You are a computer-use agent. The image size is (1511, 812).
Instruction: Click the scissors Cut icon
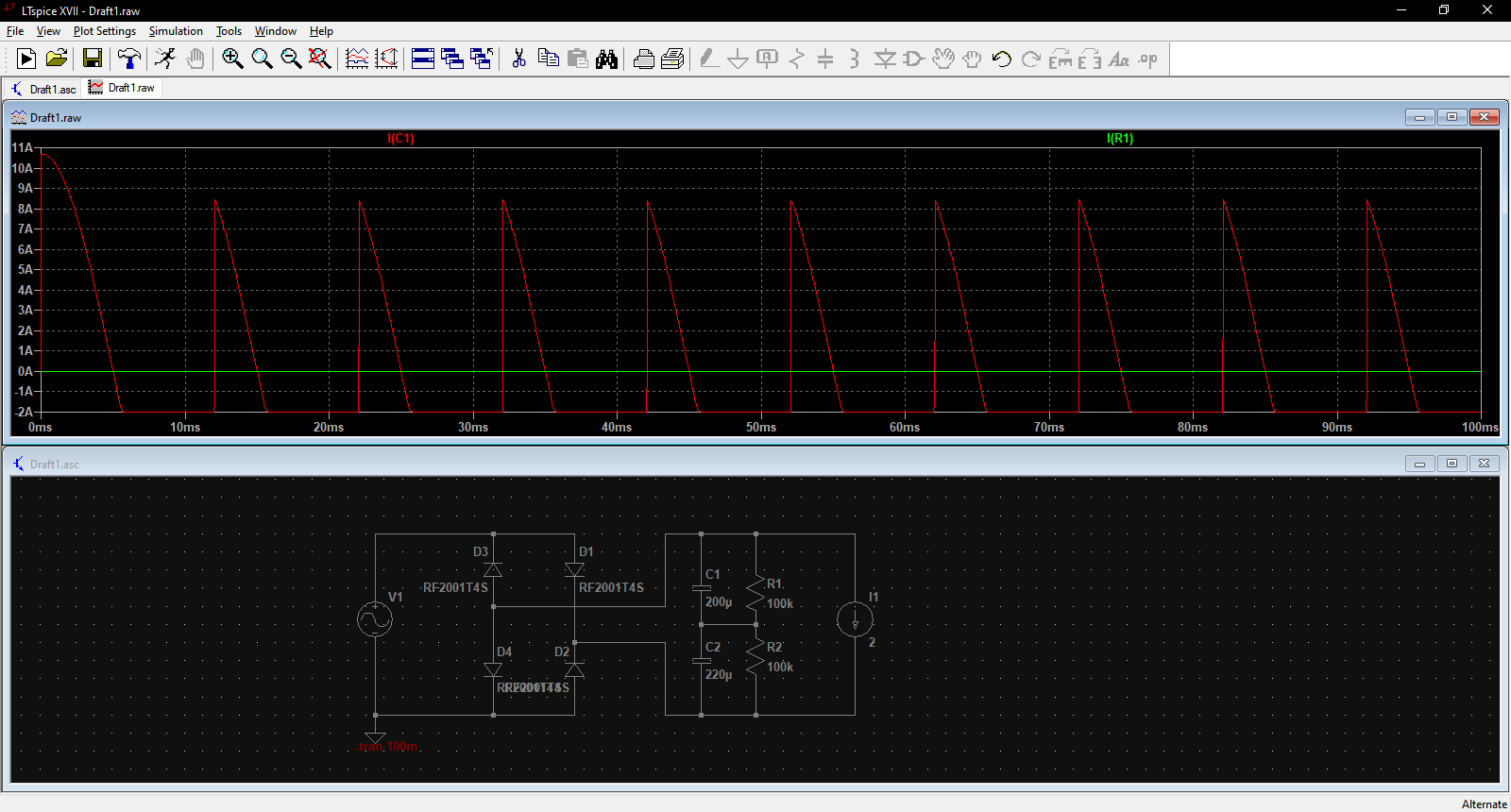click(x=518, y=59)
